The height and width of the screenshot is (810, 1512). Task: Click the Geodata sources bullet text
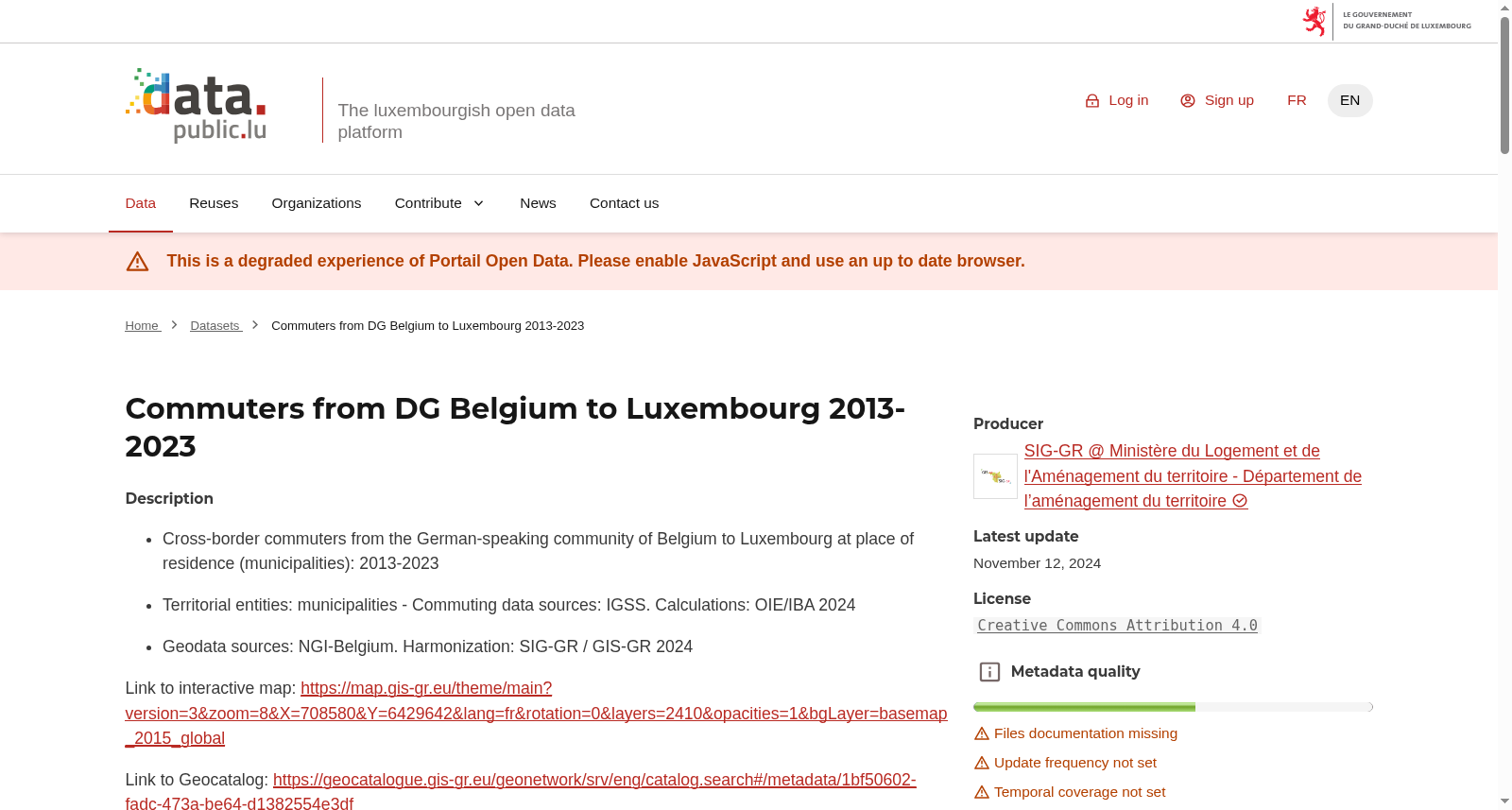click(x=427, y=646)
